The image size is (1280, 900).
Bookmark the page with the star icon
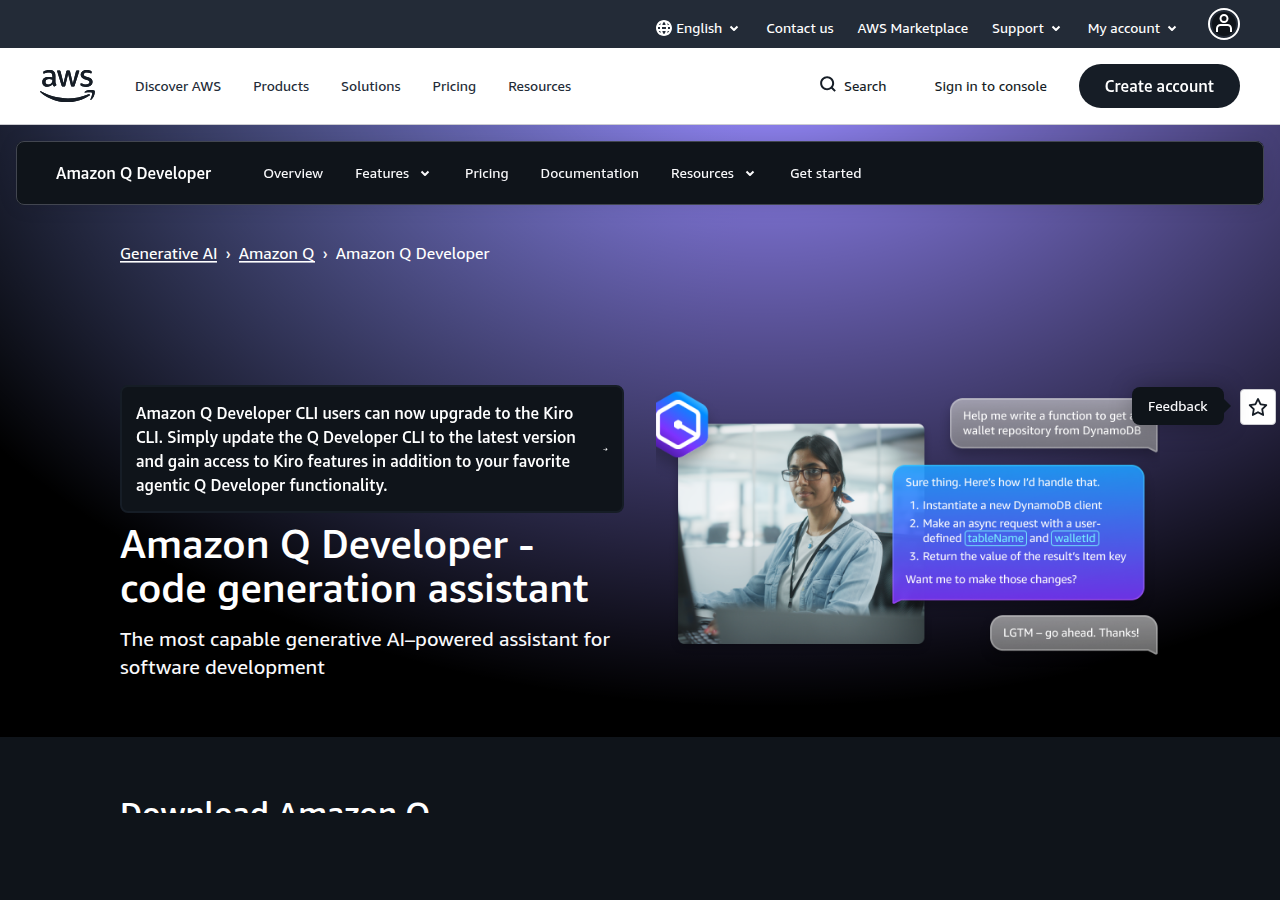[1257, 407]
